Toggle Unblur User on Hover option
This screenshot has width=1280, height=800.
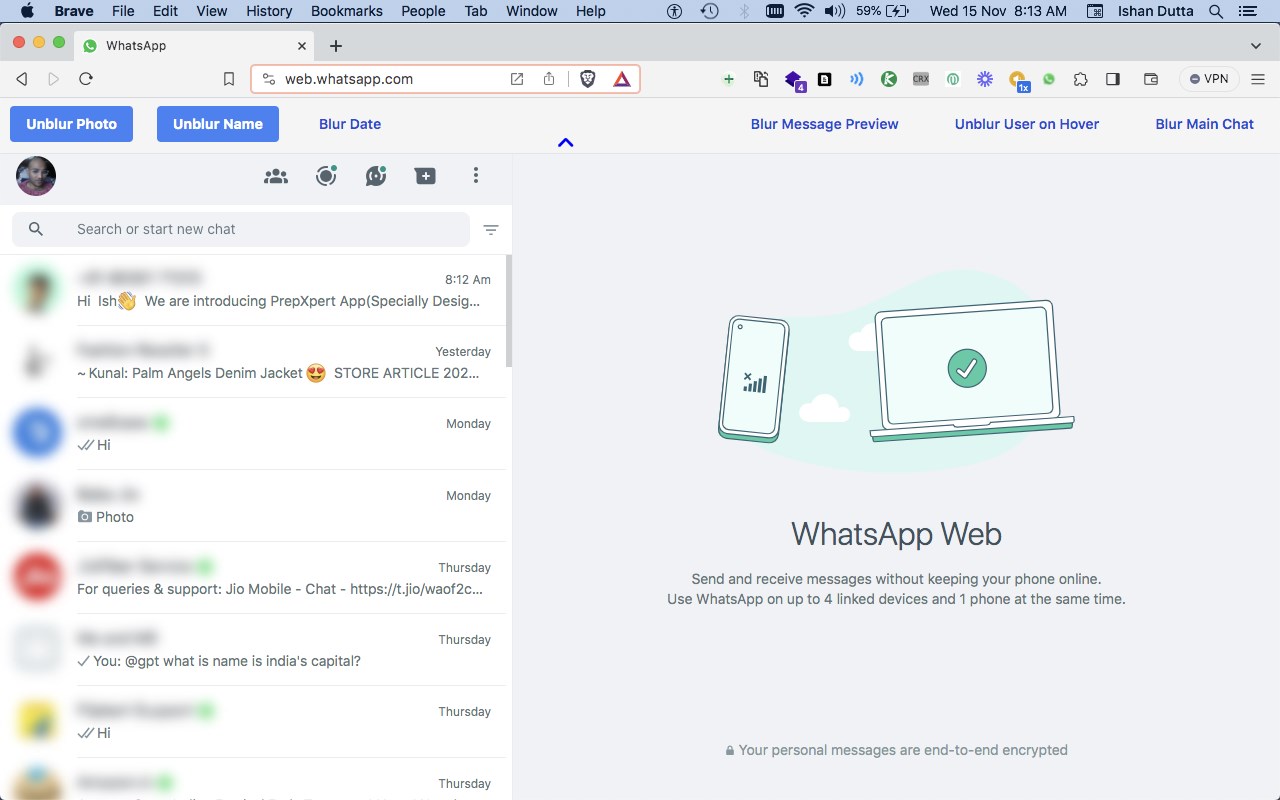(x=1027, y=124)
